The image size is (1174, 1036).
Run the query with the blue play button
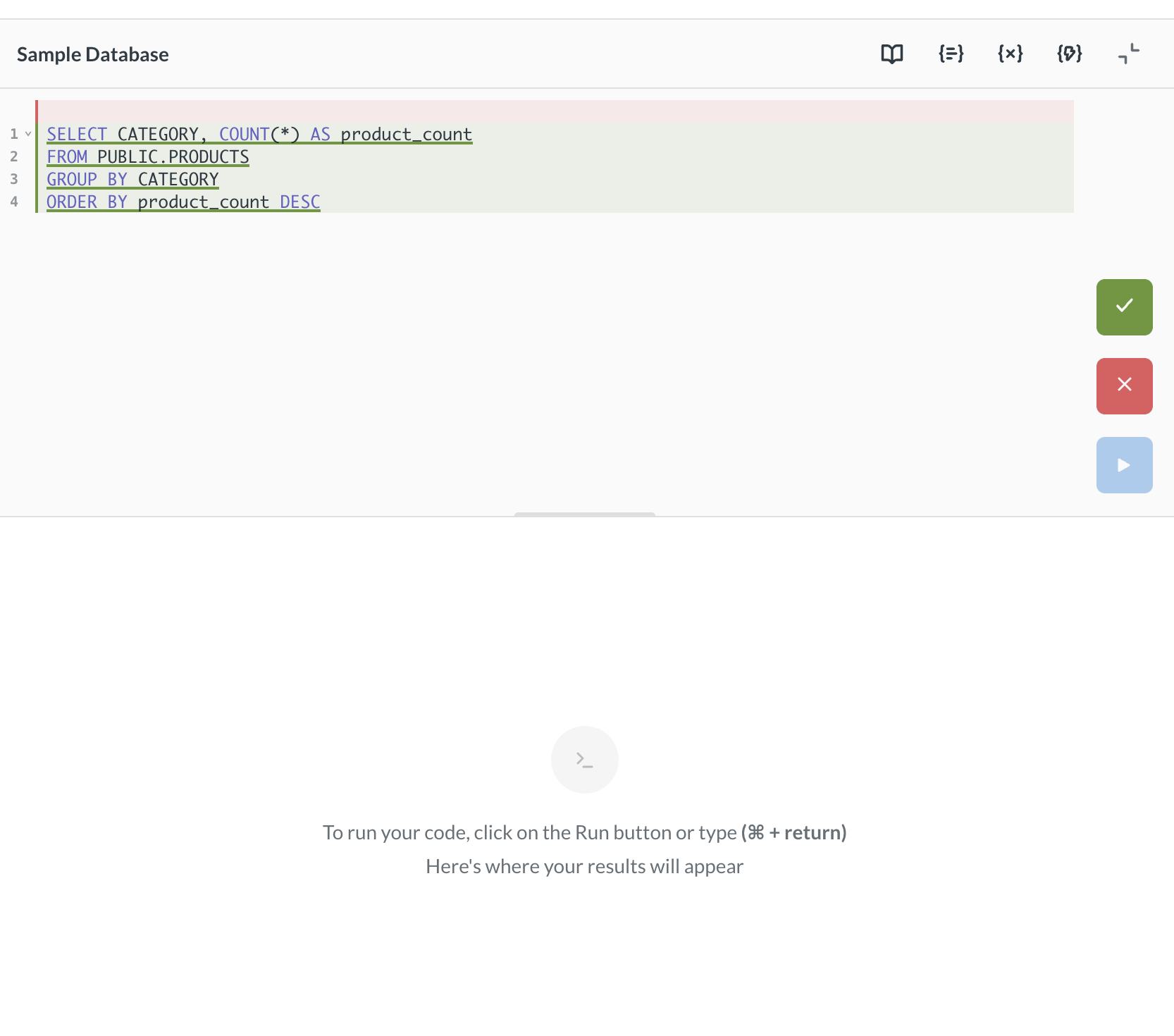[x=1124, y=465]
